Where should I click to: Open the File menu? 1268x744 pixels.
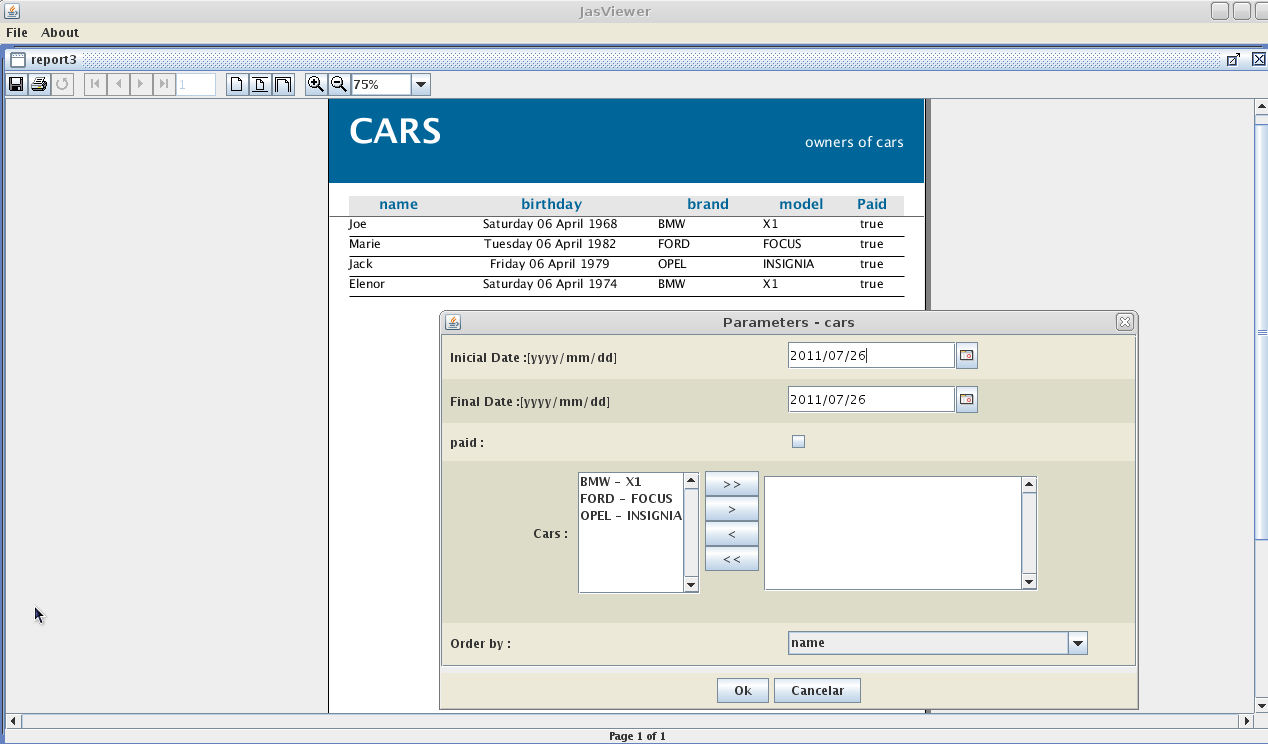point(17,33)
